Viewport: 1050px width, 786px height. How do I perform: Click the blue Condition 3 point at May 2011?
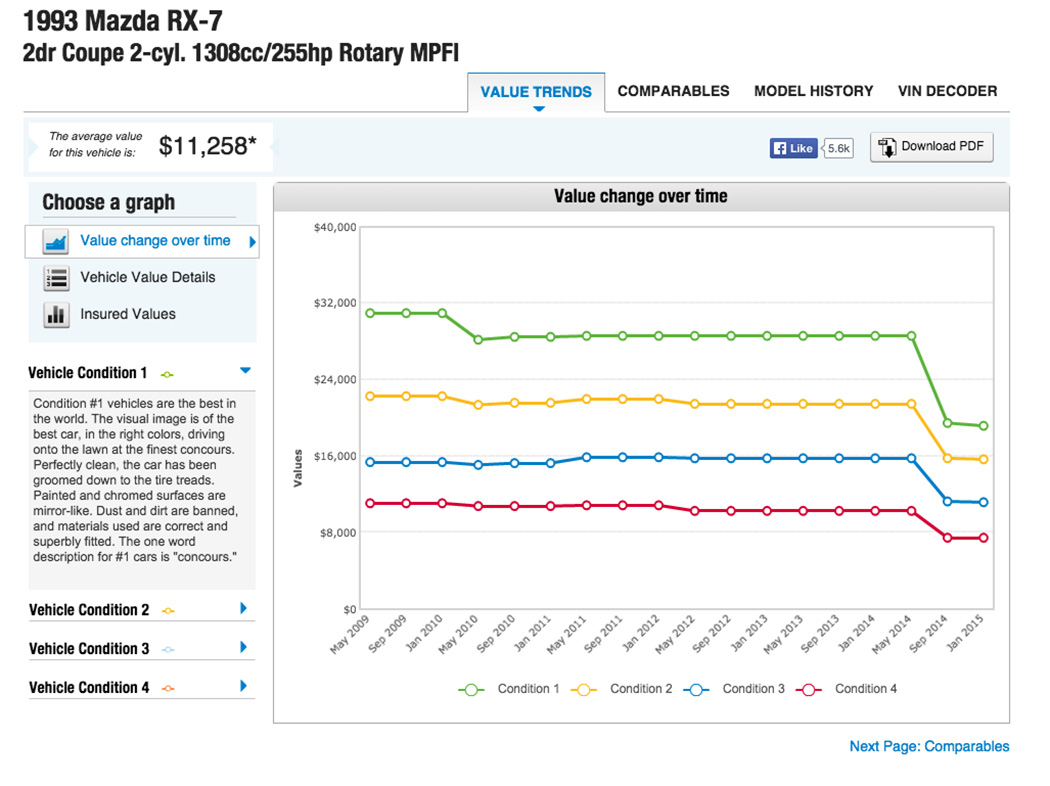coord(587,457)
